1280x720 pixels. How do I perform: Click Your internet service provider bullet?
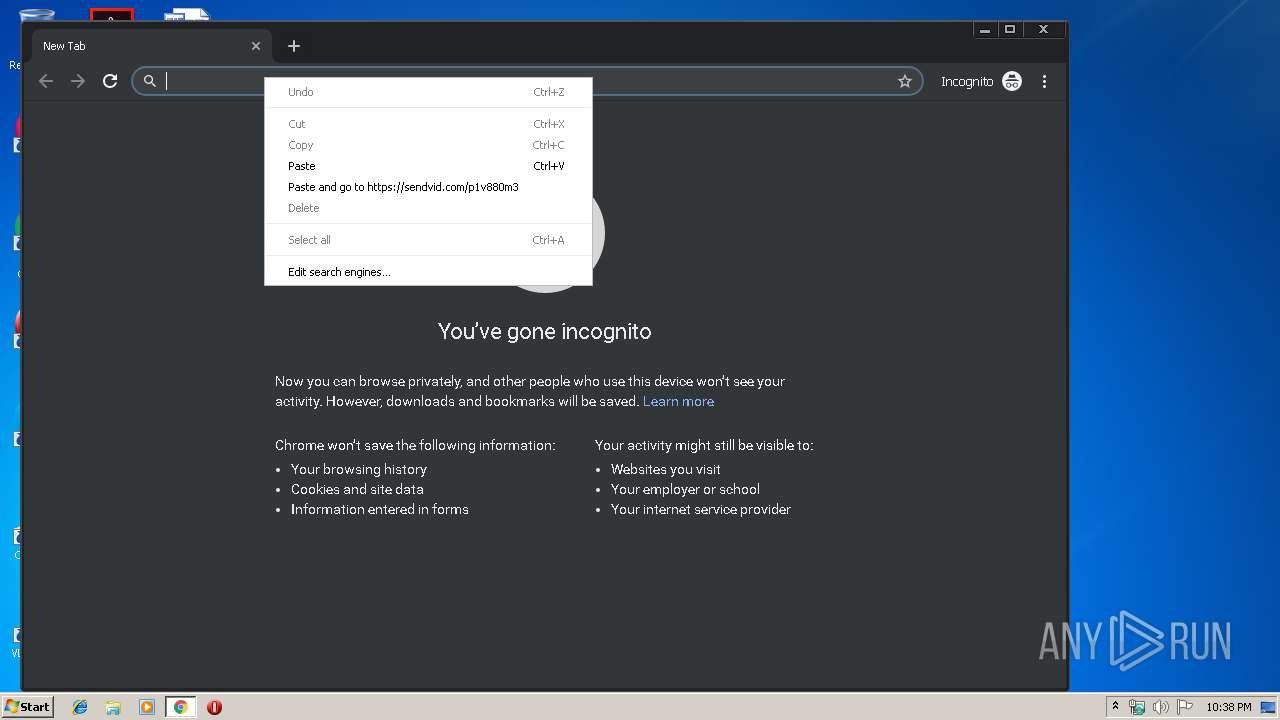tap(701, 509)
